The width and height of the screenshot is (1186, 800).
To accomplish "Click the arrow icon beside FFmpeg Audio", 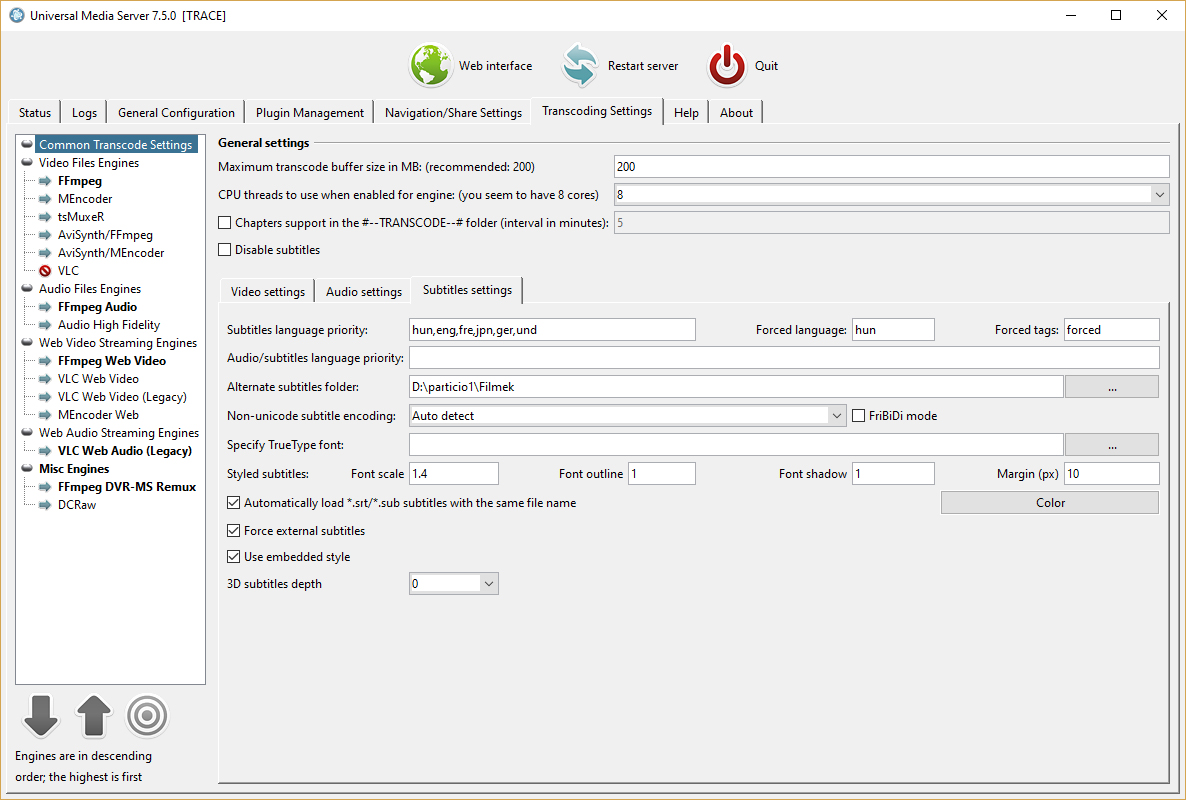I will pos(45,307).
